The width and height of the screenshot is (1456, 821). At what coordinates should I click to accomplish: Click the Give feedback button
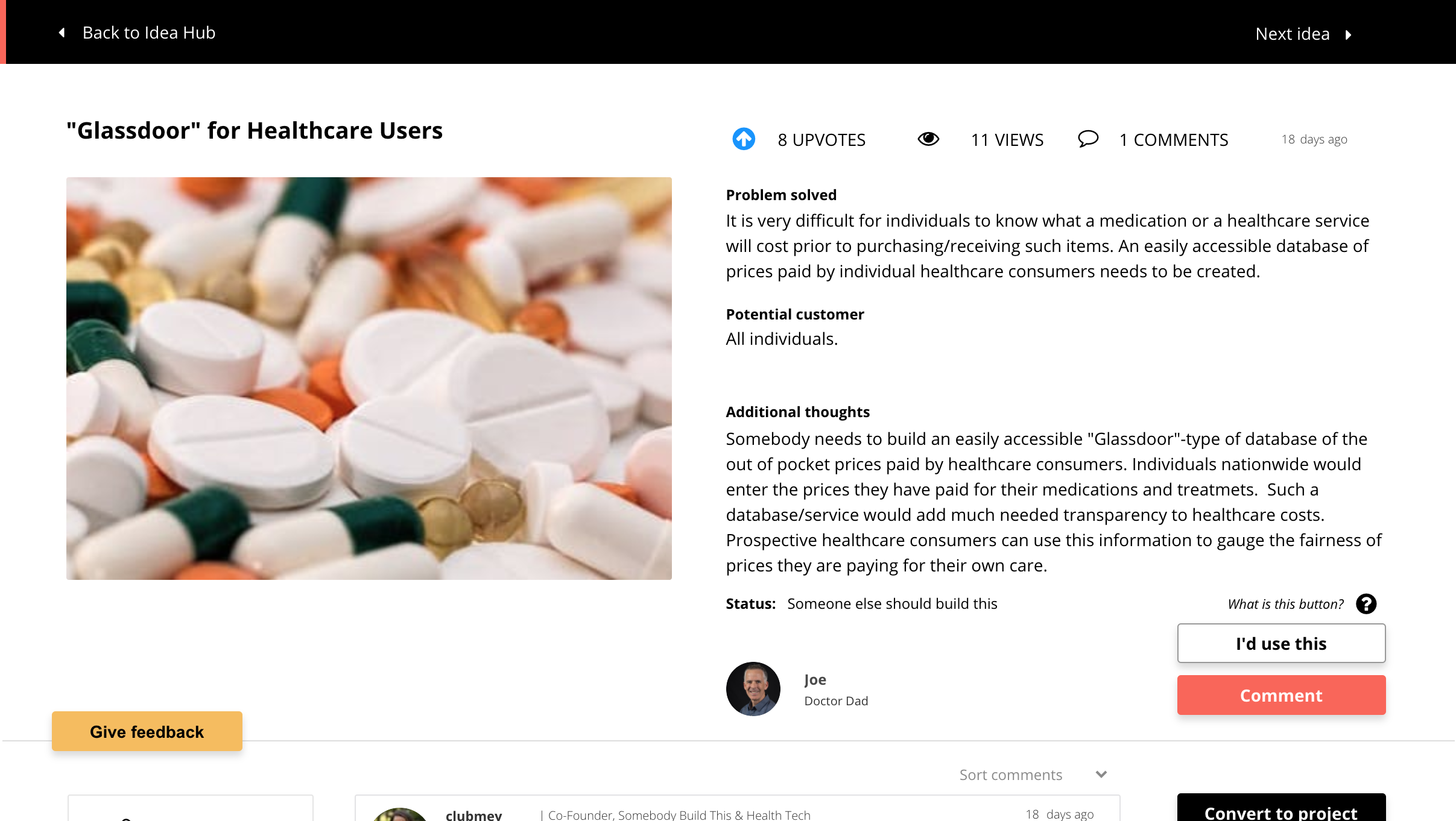click(147, 731)
